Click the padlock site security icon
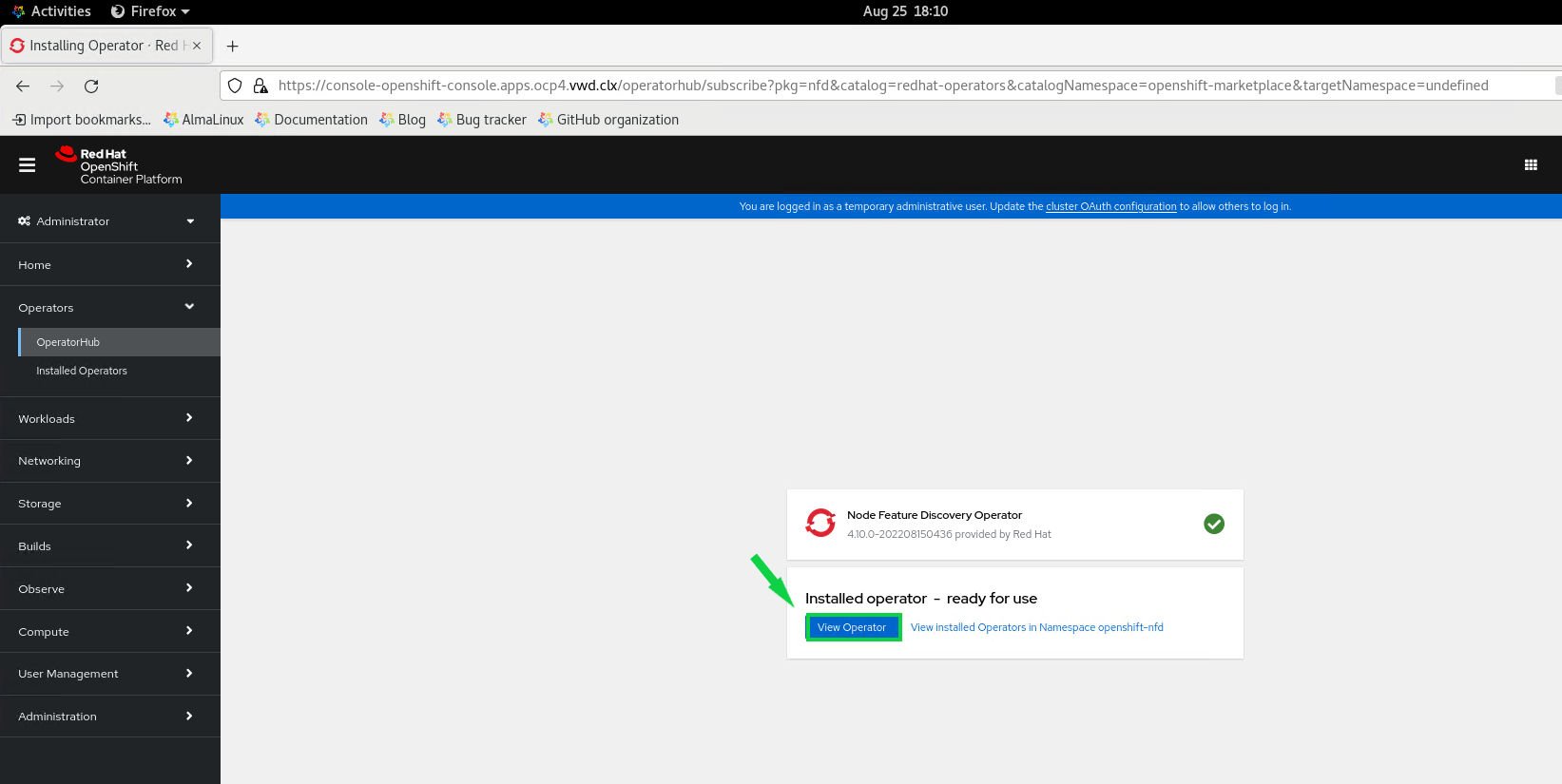Image resolution: width=1562 pixels, height=784 pixels. pos(260,86)
